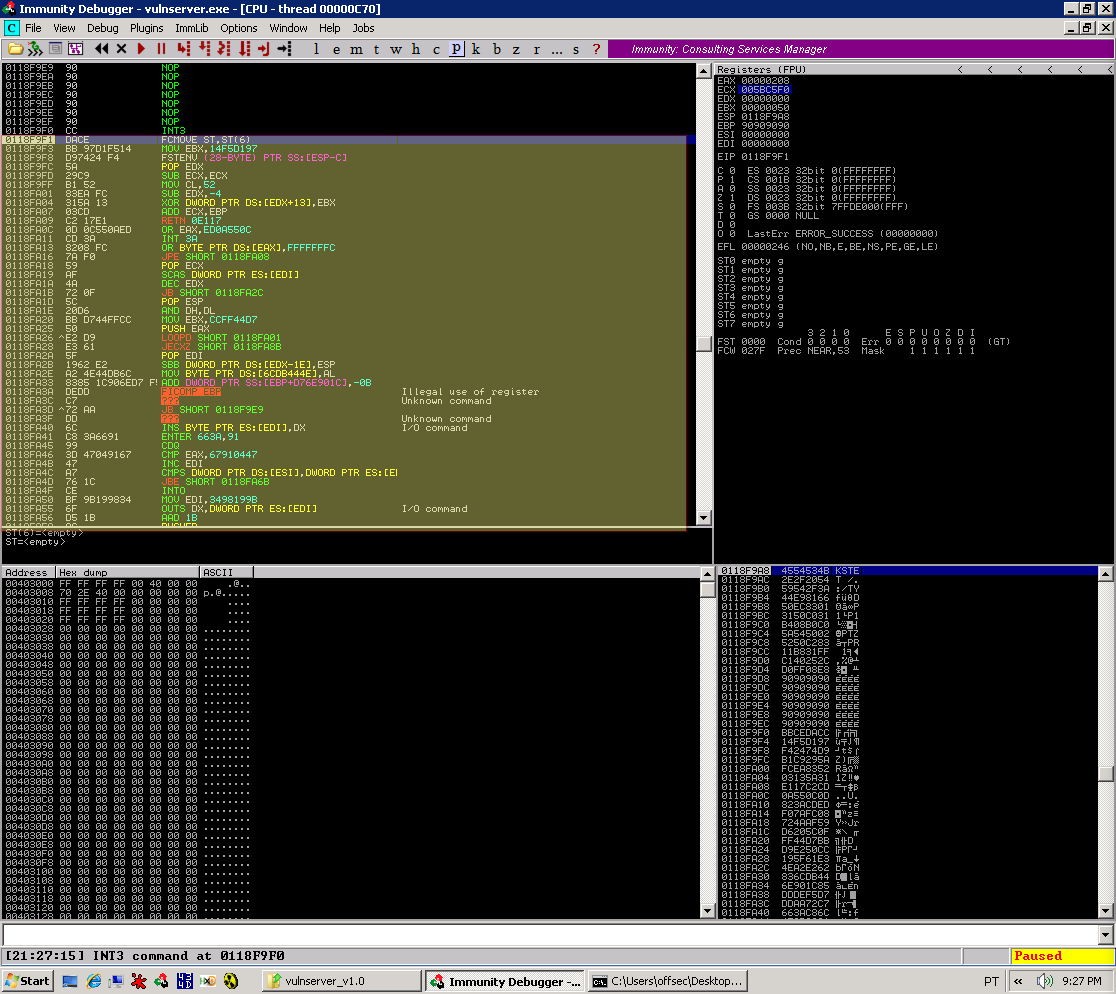Open a file with the folder icon

(15, 48)
